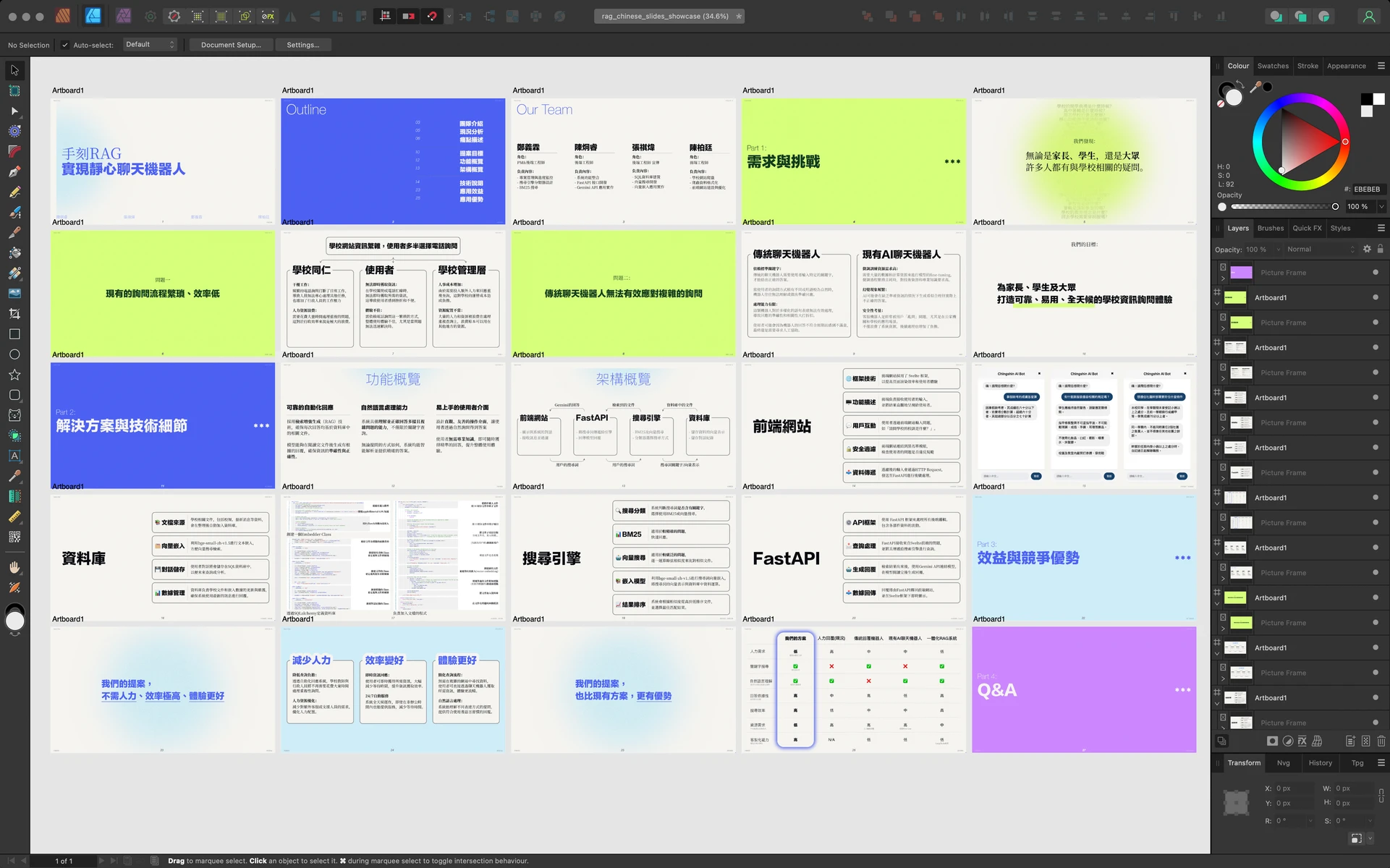
Task: Click the Document Setup button
Action: click(x=230, y=45)
